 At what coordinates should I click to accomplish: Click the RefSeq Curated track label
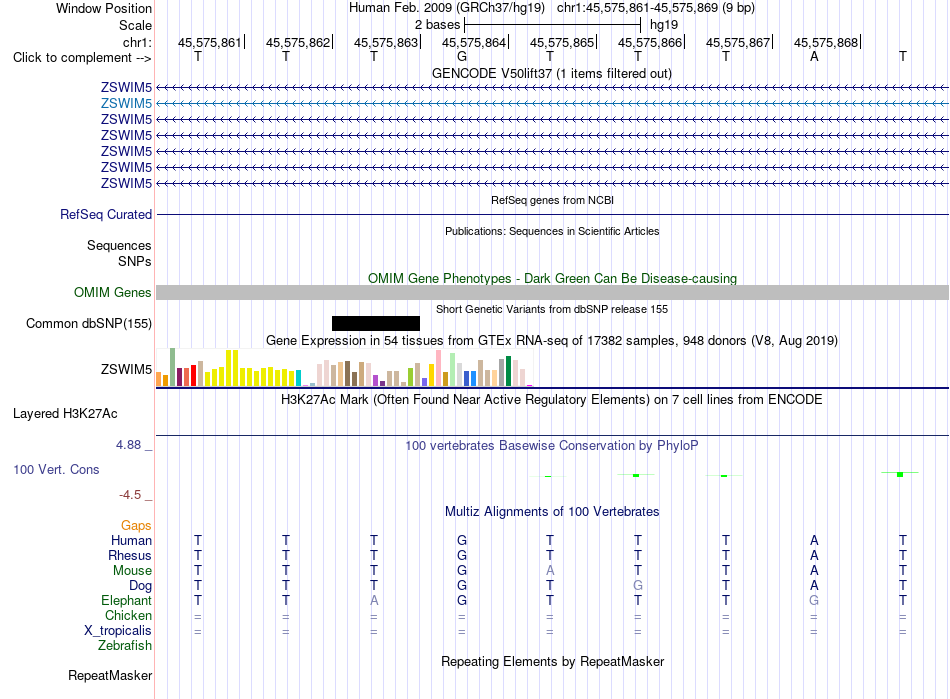point(105,214)
